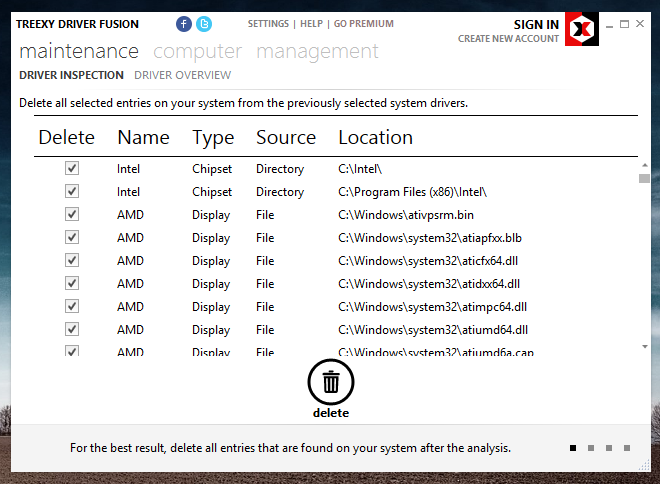Select the first tip page indicator square
Image resolution: width=660 pixels, height=484 pixels.
coord(573,448)
